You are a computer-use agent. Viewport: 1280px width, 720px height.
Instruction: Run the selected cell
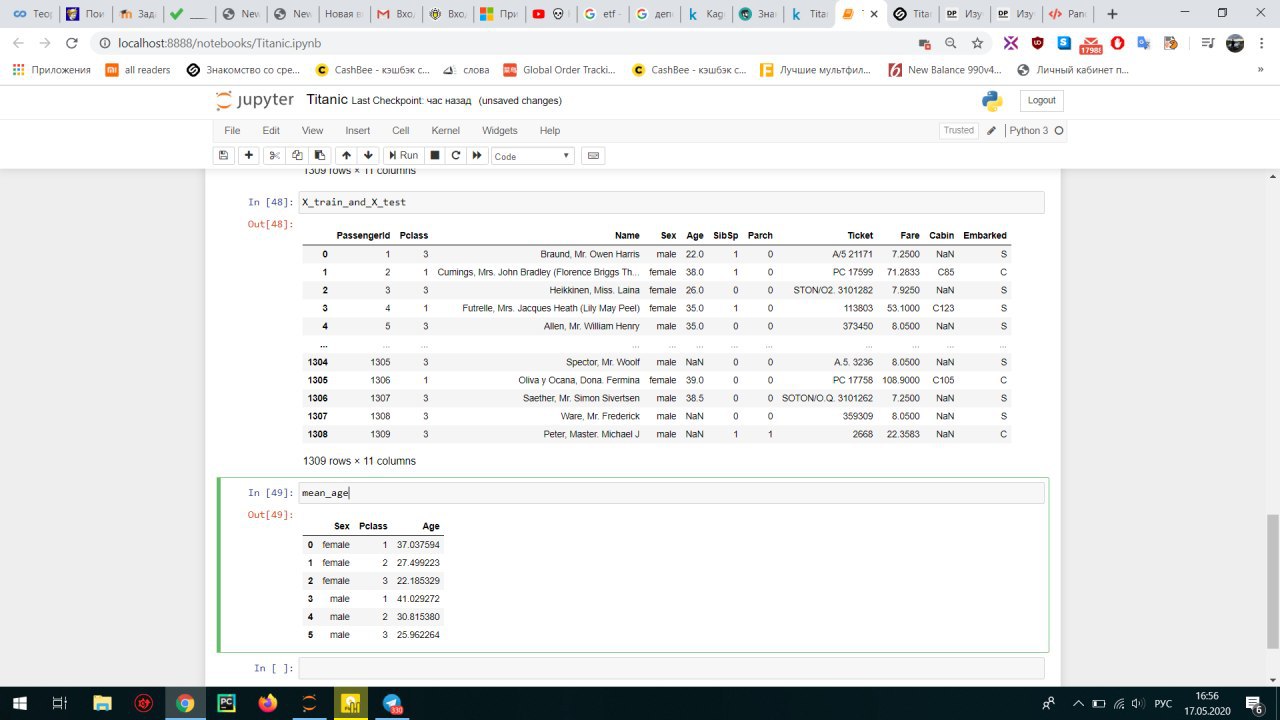(403, 155)
